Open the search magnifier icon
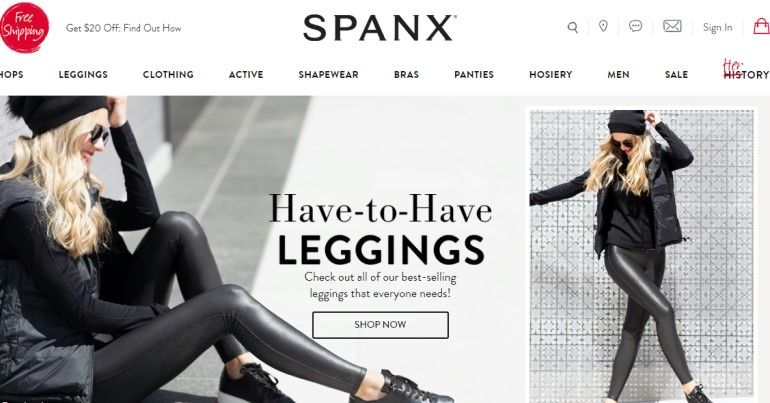Viewport: 770px width, 403px height. 573,27
